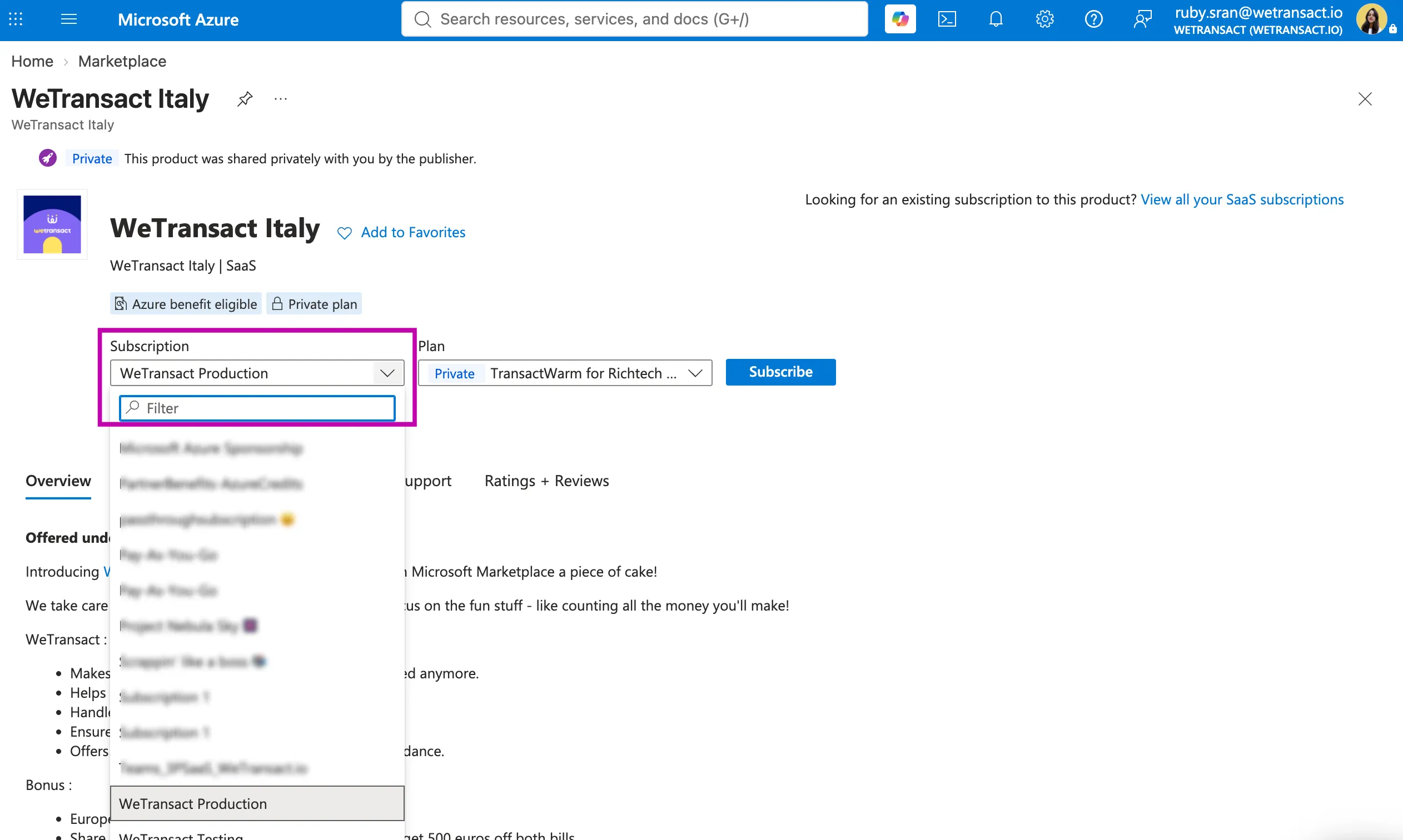Launch the Copilot assistant icon
Screen dimensions: 1403x840
(899, 19)
